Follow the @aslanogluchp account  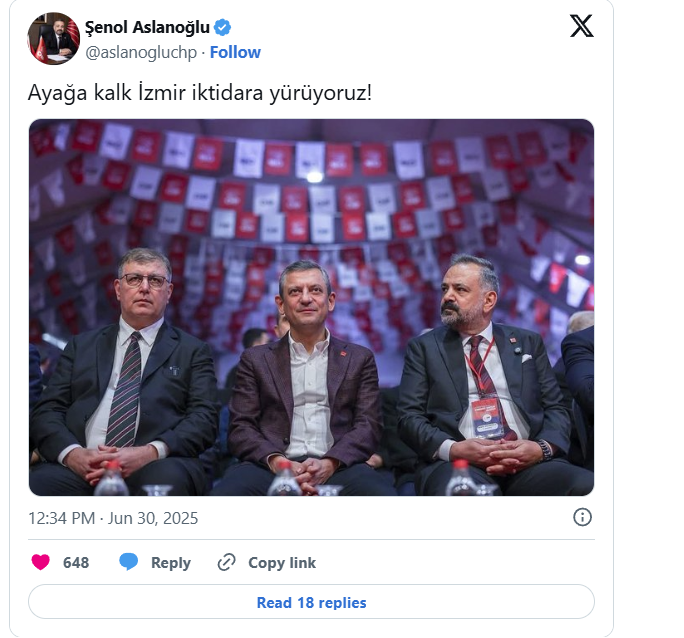[x=235, y=52]
